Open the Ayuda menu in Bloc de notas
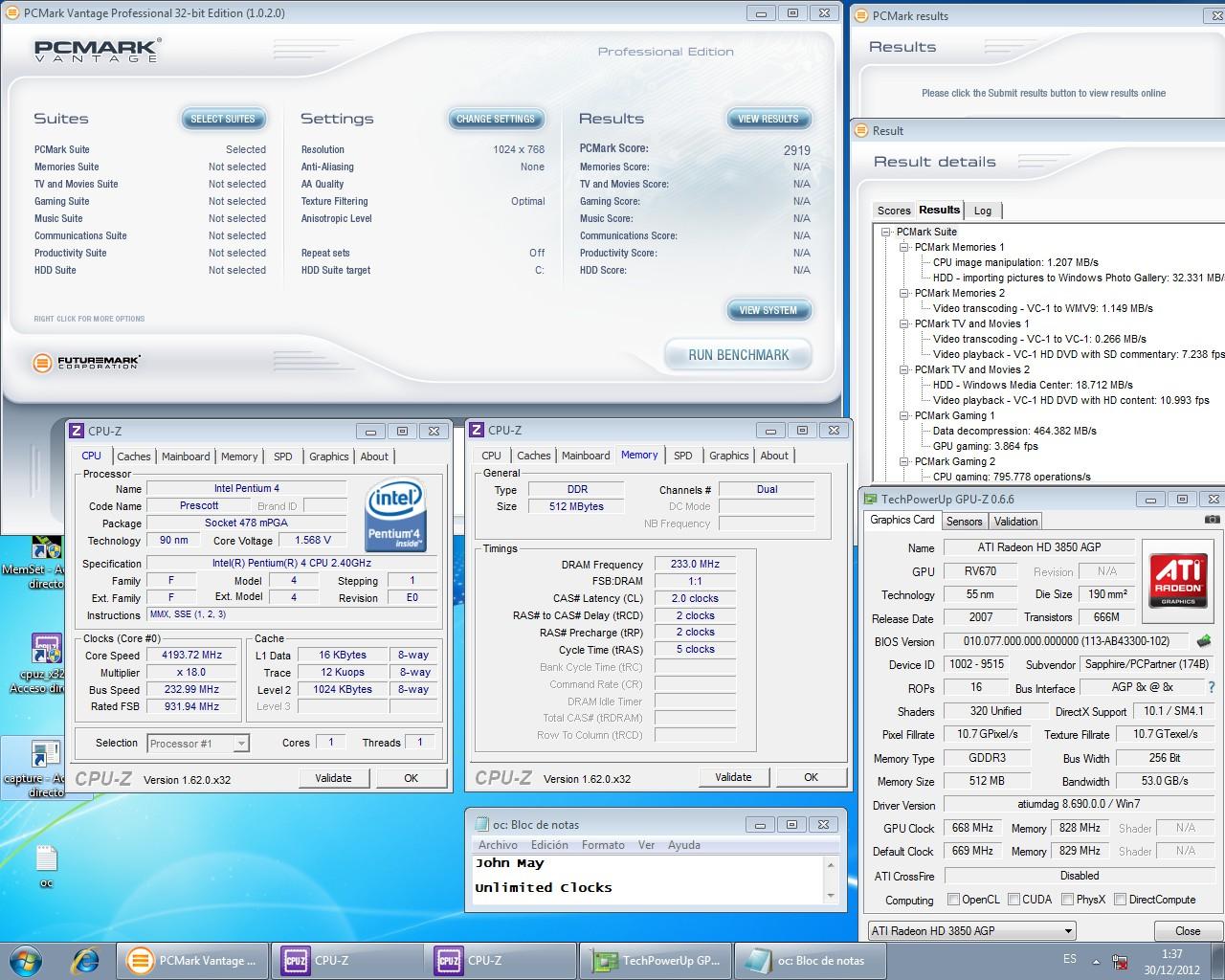The width and height of the screenshot is (1225, 980). point(683,845)
